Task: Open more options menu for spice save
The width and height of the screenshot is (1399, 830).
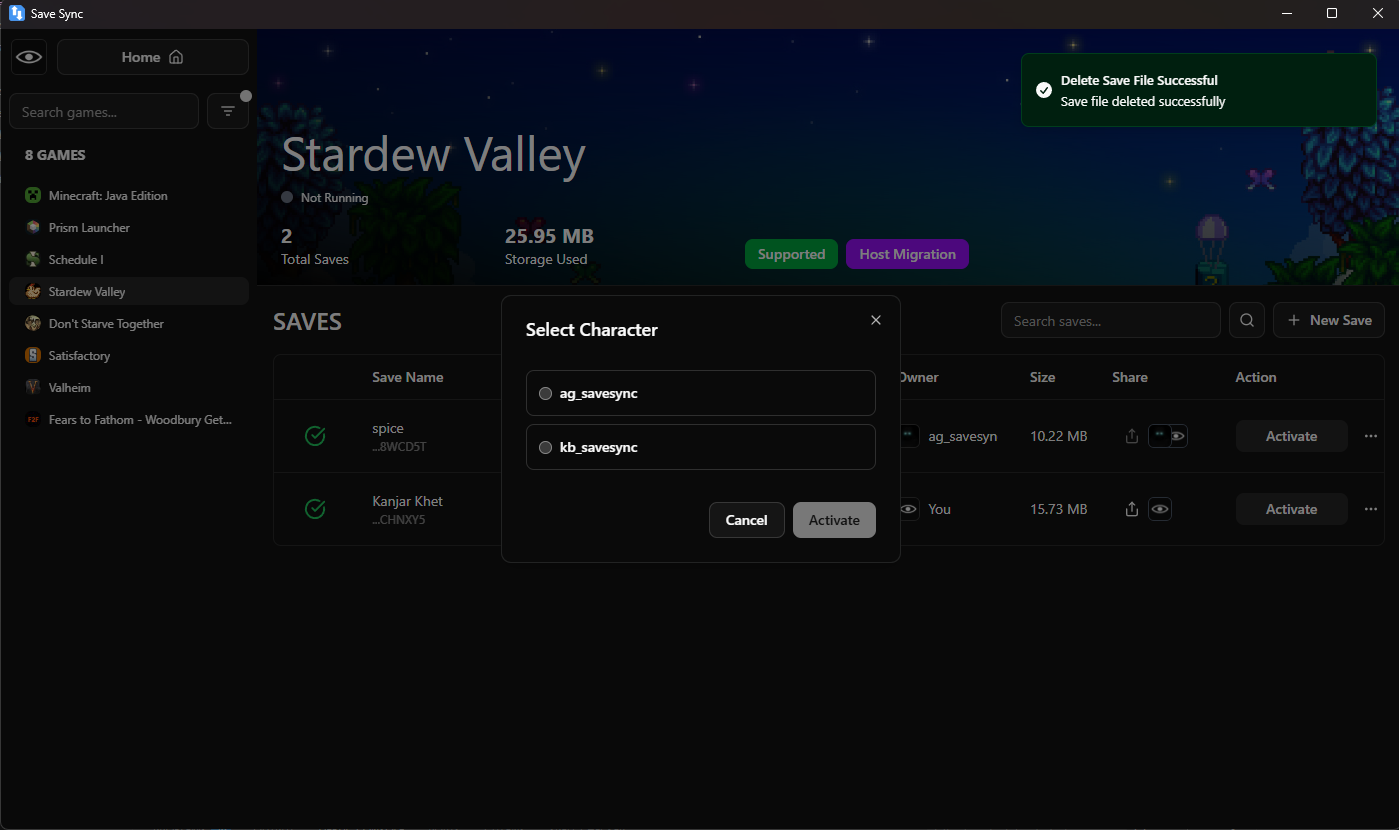Action: click(1371, 436)
